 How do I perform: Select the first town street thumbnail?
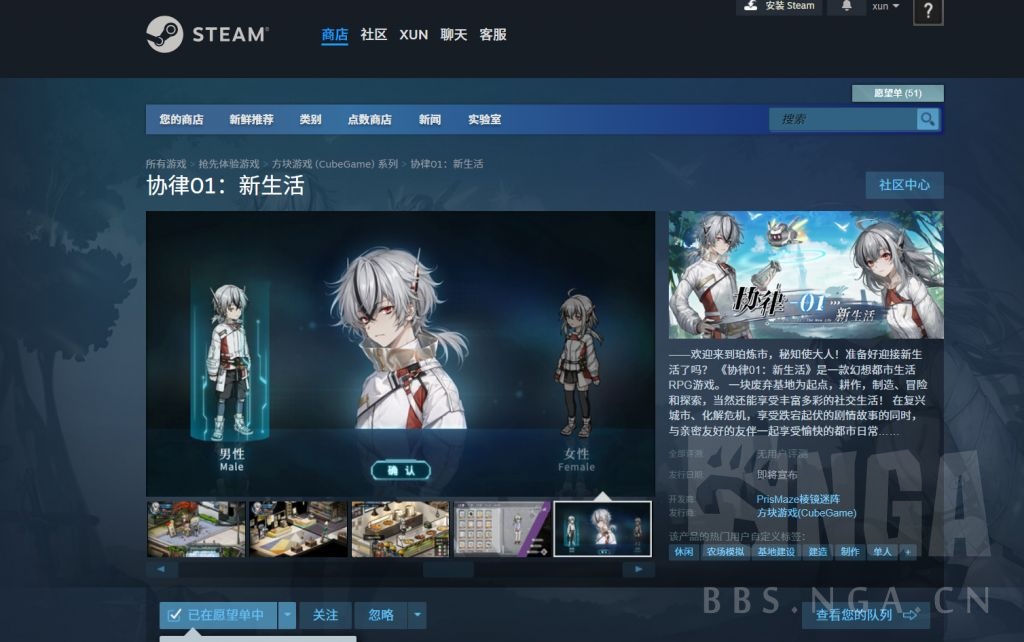click(196, 529)
